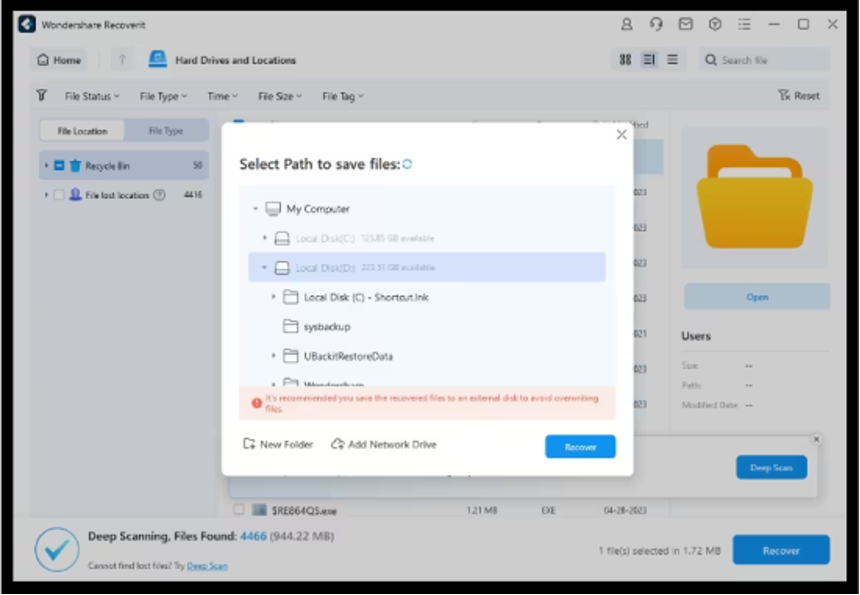Click the hexagon shield icon in title bar
This screenshot has height=595, width=860.
pos(715,24)
